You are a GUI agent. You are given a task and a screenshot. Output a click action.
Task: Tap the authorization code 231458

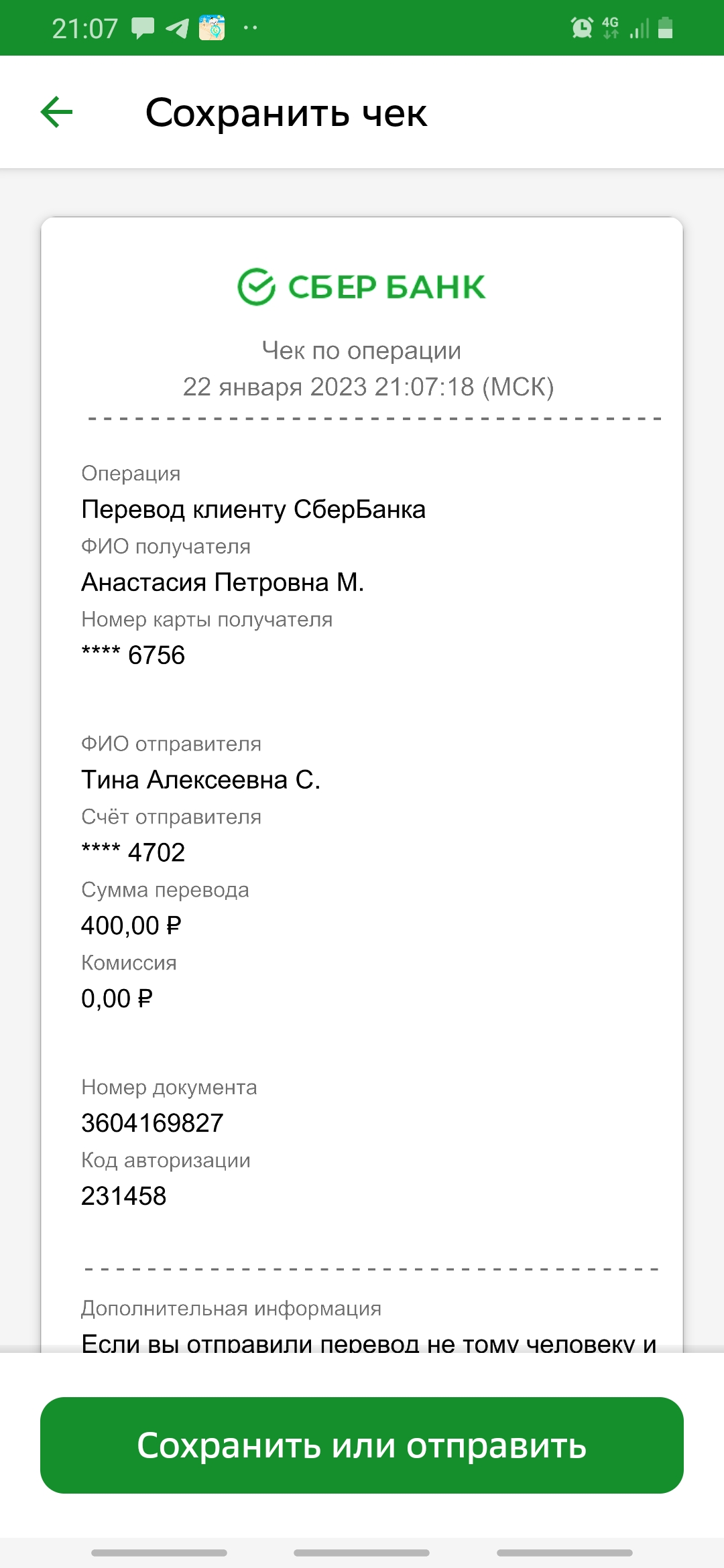pos(124,1196)
